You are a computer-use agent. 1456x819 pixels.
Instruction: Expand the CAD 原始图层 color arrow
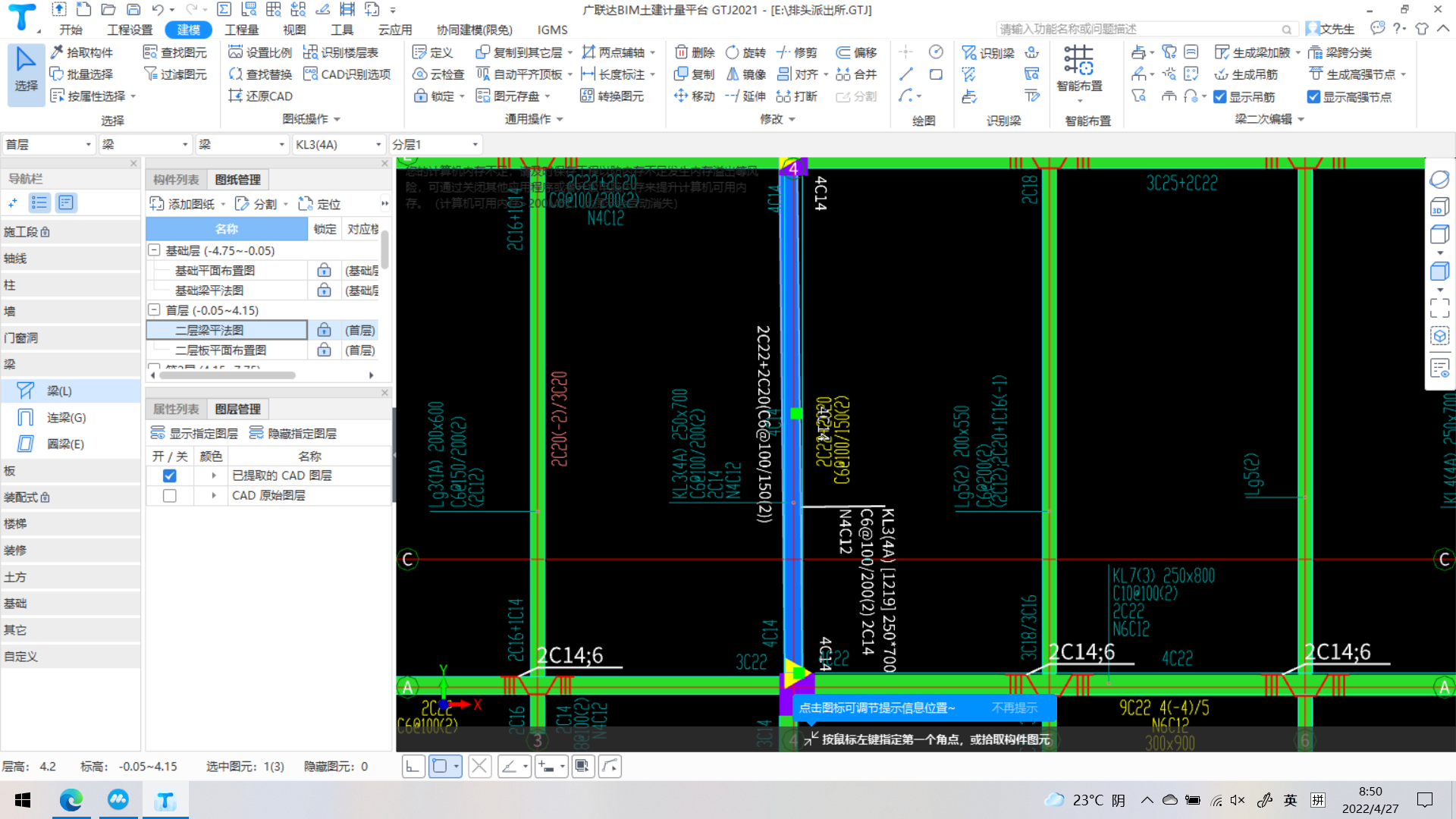214,495
